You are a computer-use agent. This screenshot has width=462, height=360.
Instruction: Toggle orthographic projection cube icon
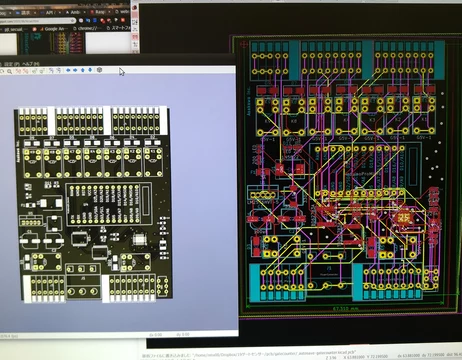pos(99,70)
